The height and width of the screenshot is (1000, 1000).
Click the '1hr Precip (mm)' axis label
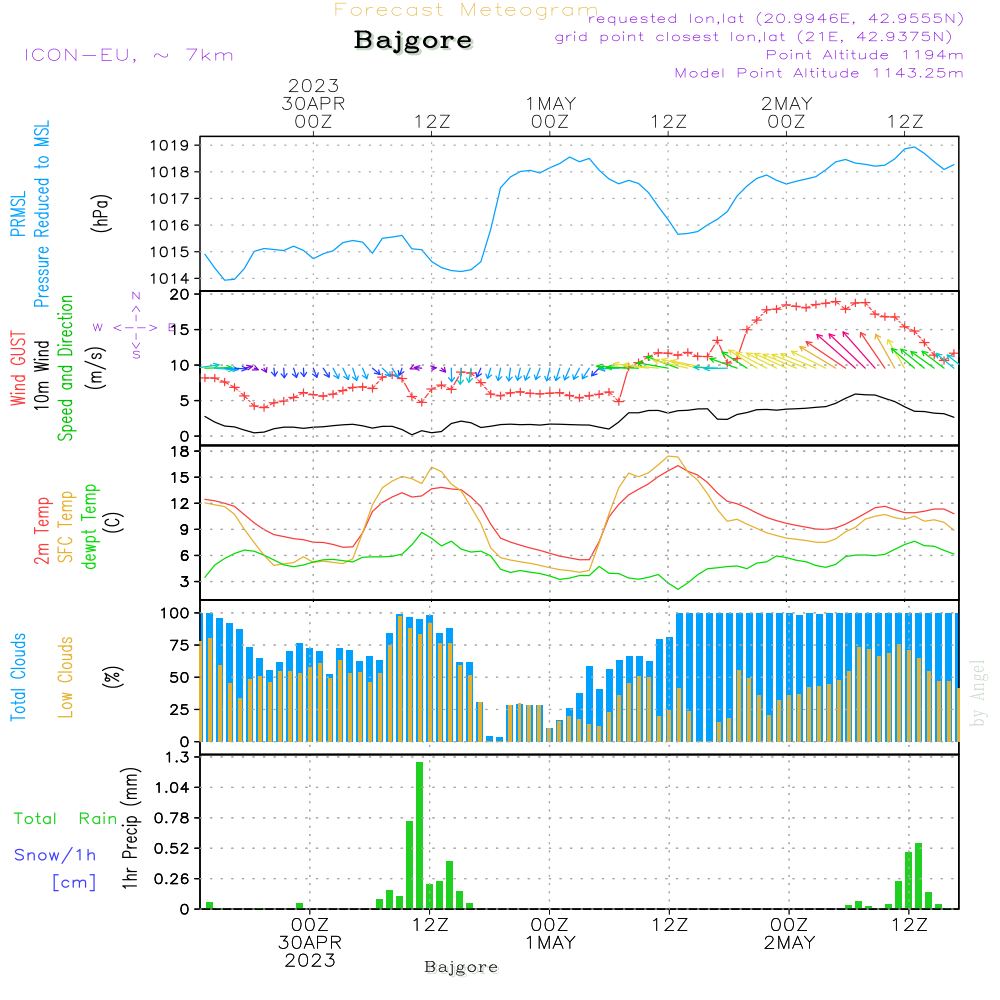[130, 828]
